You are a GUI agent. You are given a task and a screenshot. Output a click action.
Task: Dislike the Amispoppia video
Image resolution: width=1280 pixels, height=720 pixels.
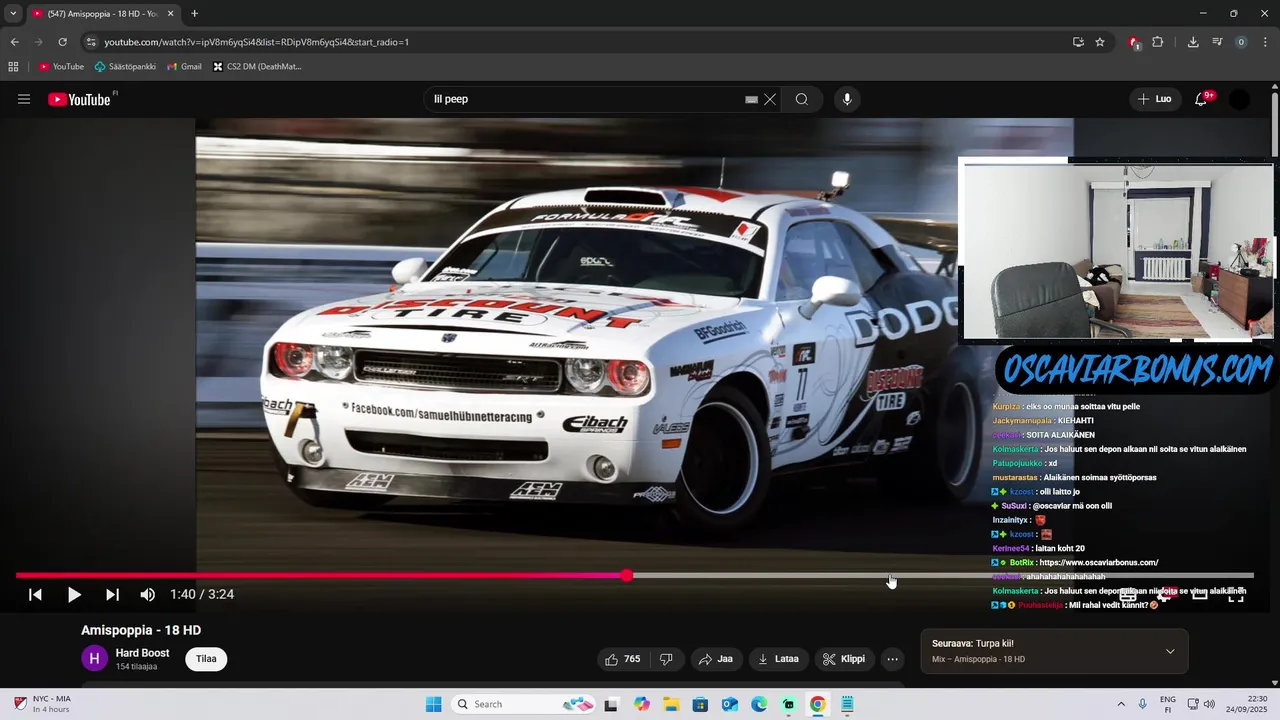pyautogui.click(x=666, y=659)
